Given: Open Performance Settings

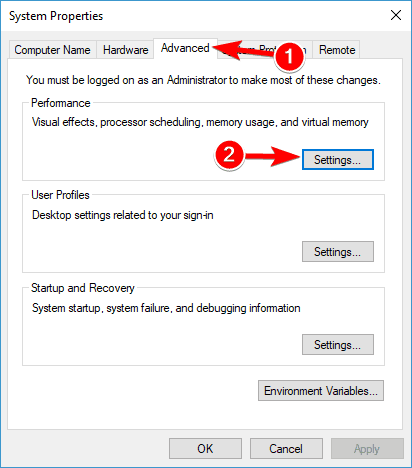Looking at the screenshot, I should (338, 160).
